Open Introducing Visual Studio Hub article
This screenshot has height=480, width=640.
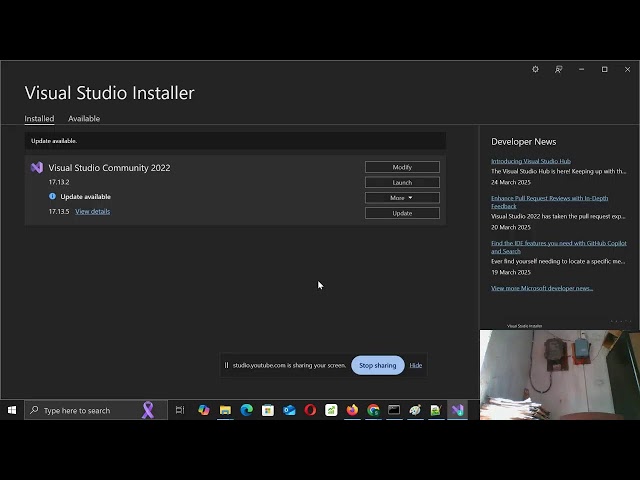coord(531,161)
